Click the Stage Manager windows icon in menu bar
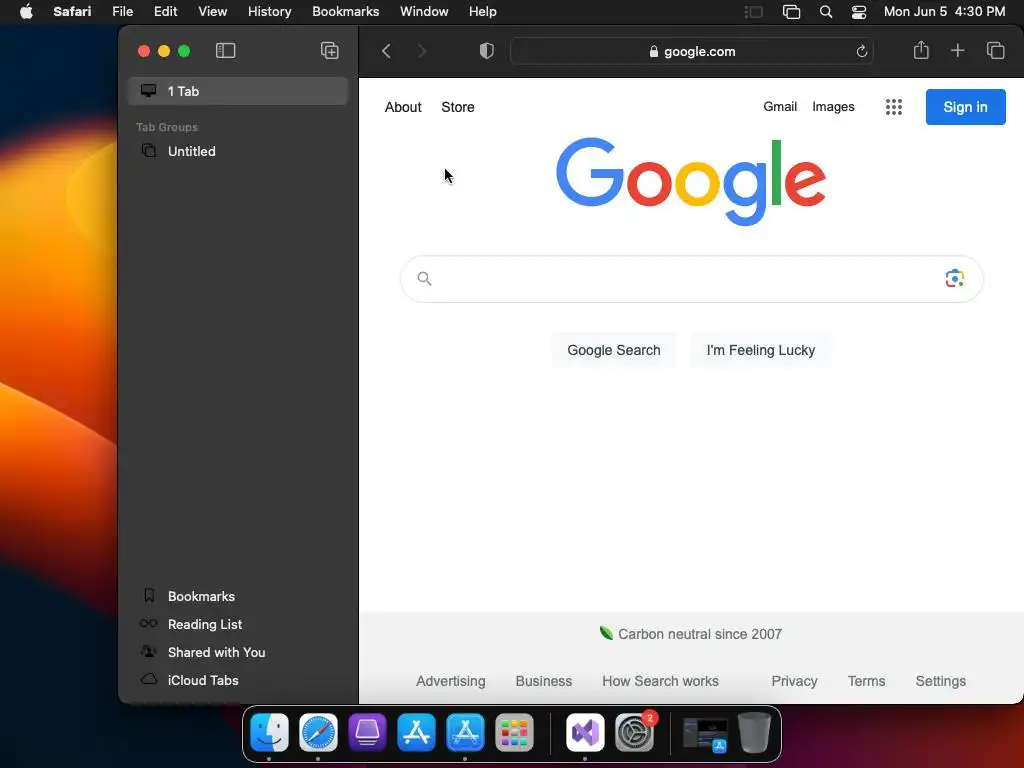This screenshot has height=768, width=1024. coord(792,12)
